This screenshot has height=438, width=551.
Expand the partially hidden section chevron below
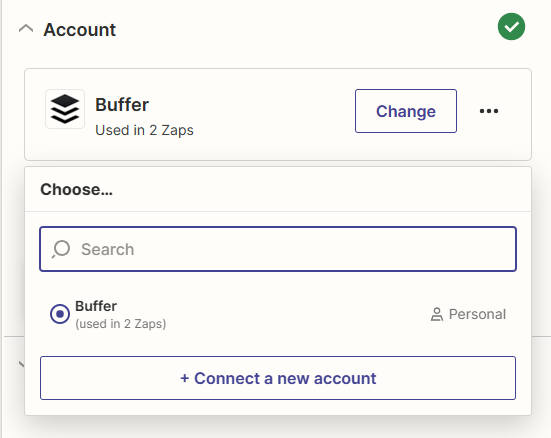(21, 364)
